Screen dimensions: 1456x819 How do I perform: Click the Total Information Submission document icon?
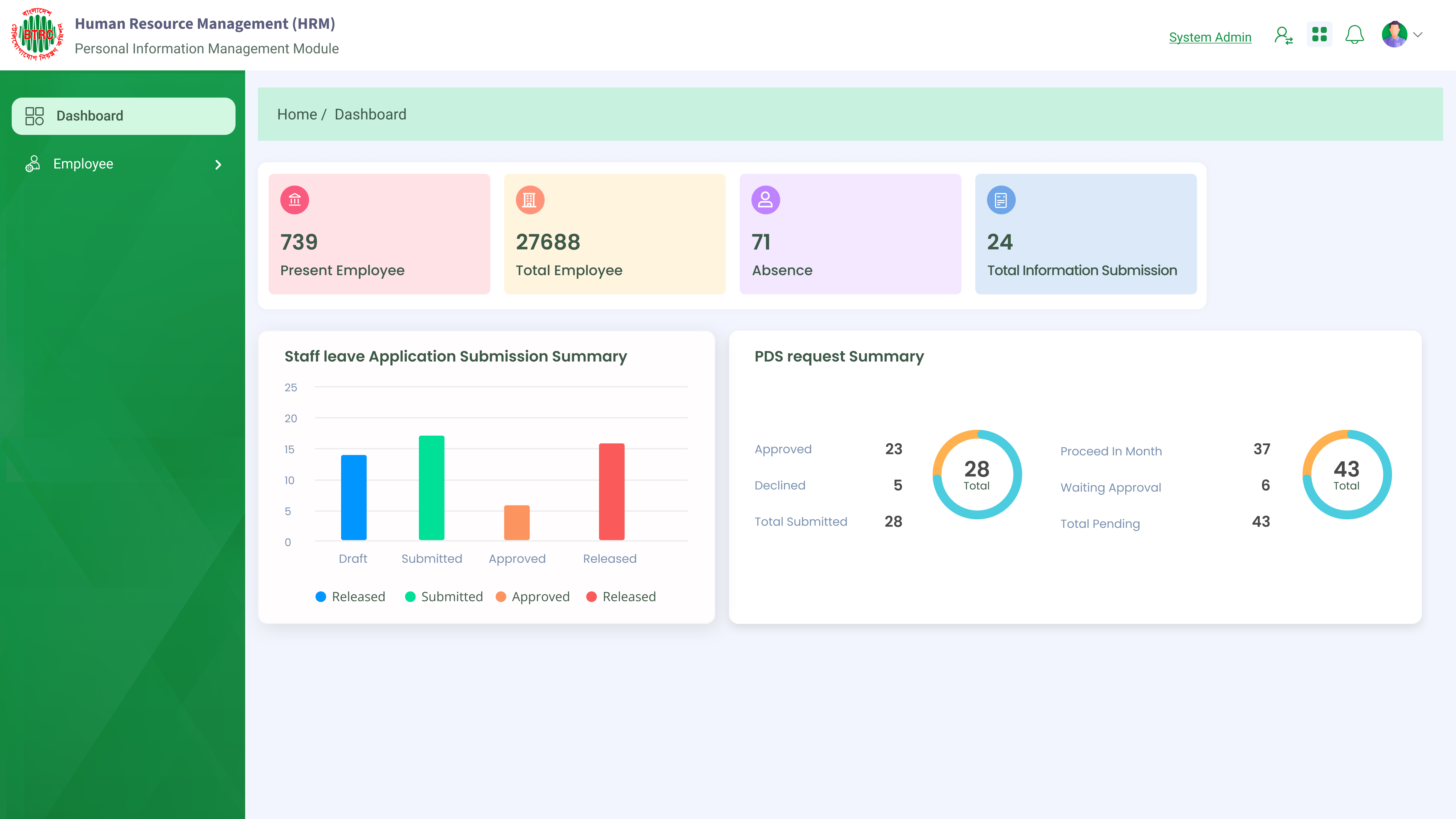(x=1000, y=200)
